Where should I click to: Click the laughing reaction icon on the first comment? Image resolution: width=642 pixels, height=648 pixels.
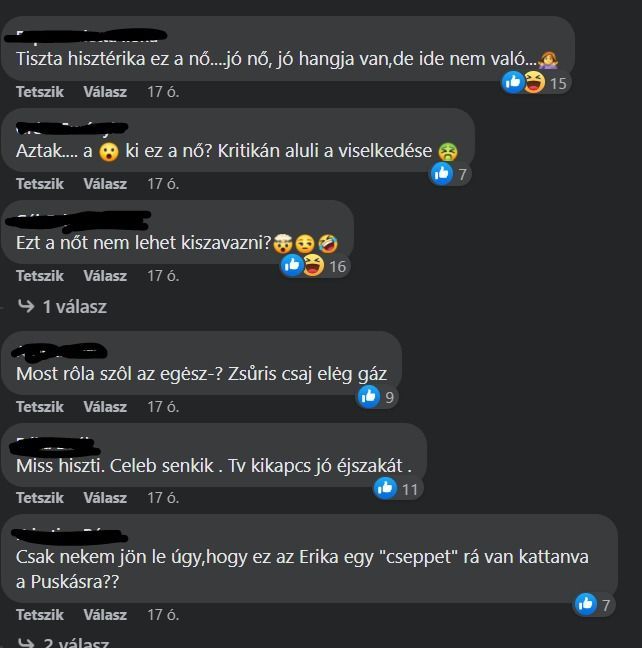pyautogui.click(x=535, y=82)
